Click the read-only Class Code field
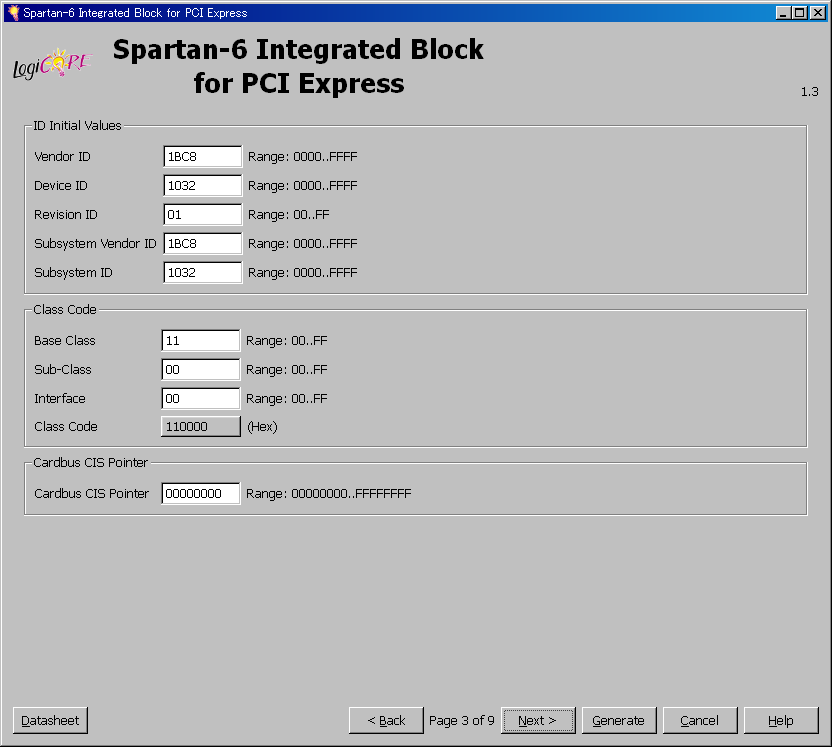The image size is (832, 747). (x=200, y=427)
